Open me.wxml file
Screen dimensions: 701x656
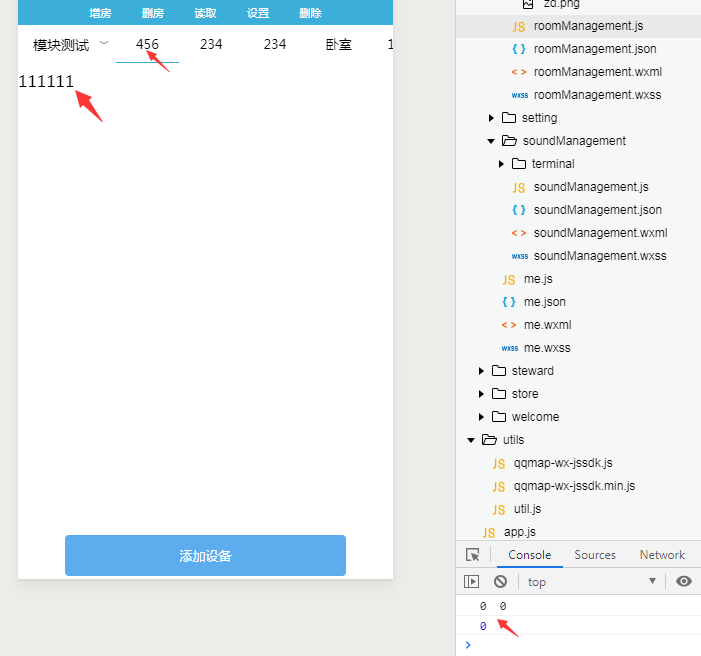(x=547, y=325)
